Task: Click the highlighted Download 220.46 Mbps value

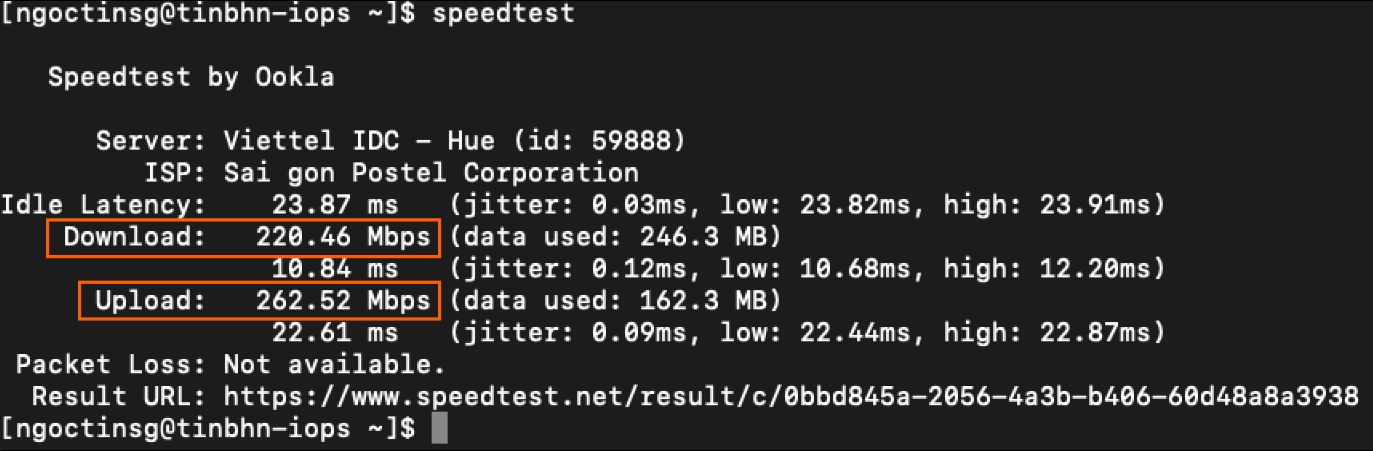Action: tap(343, 238)
